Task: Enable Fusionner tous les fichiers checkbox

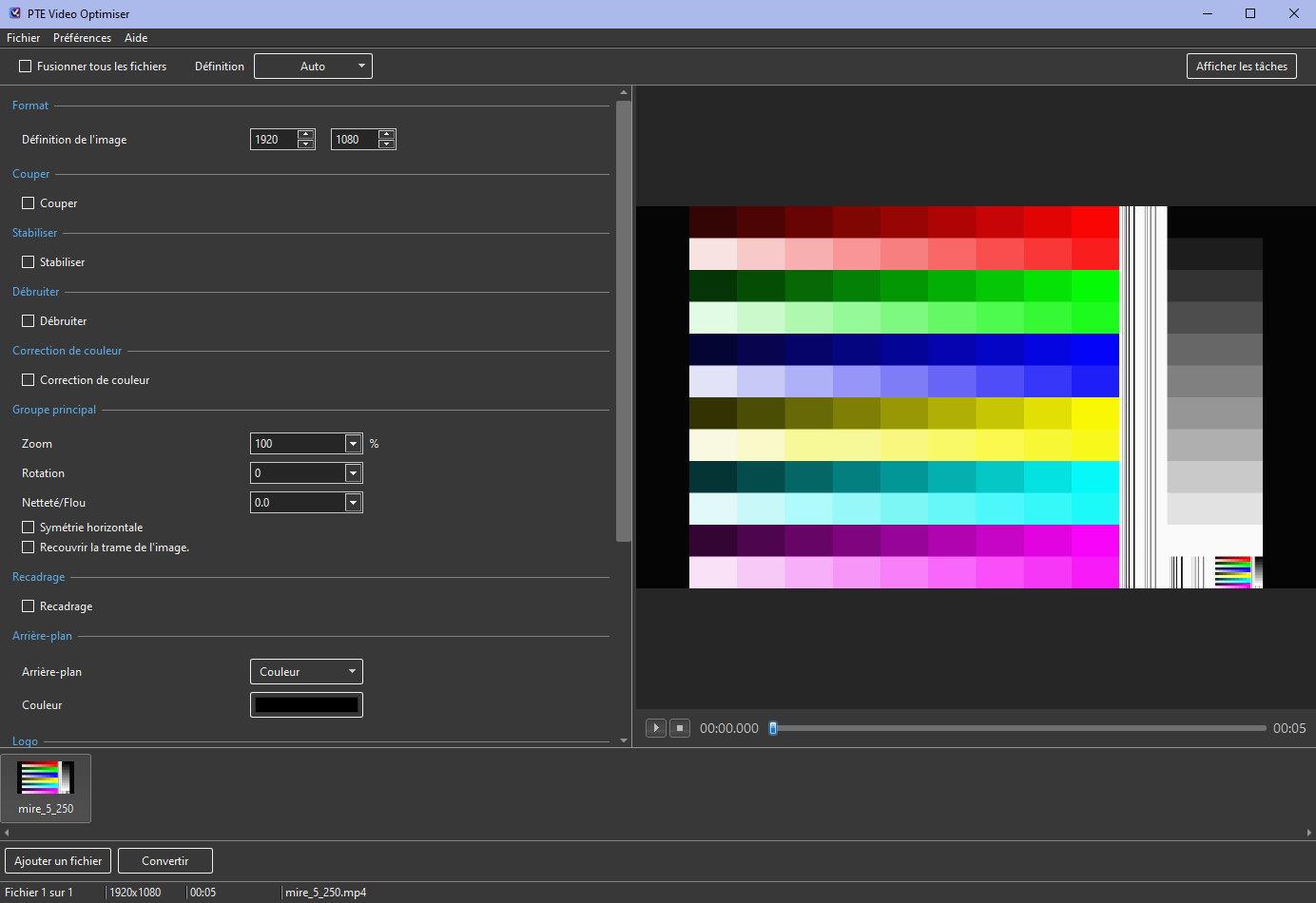Action: coord(26,67)
